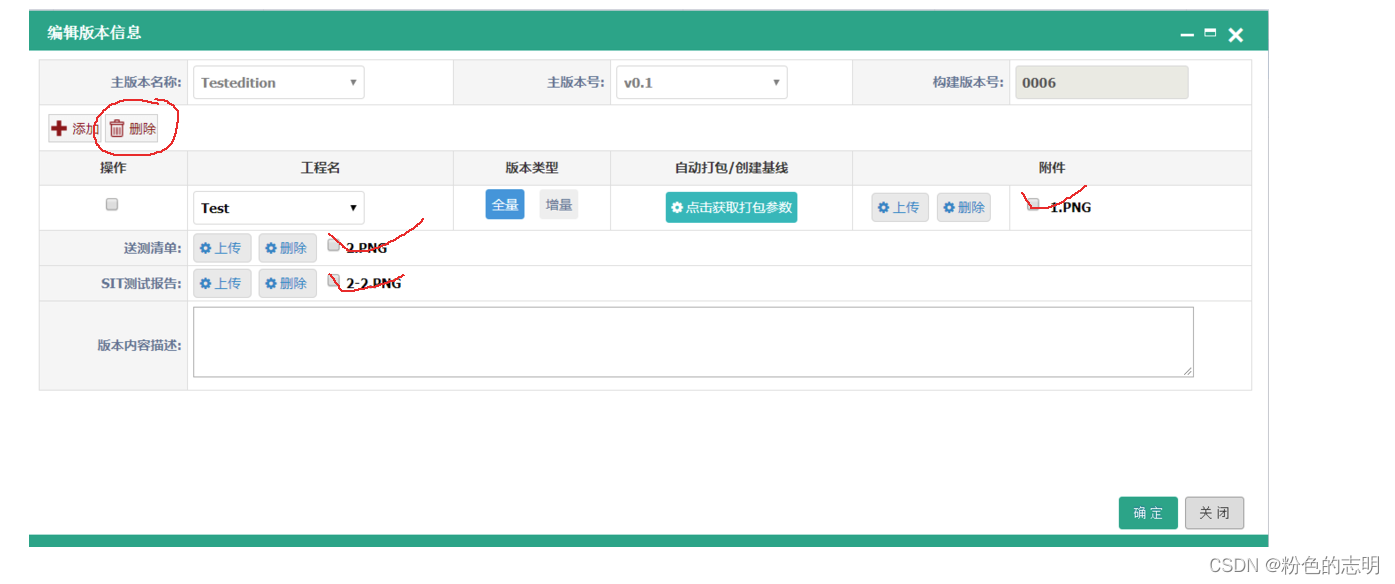
Task: Check the box beside 1.PNG
Action: coord(1034,204)
